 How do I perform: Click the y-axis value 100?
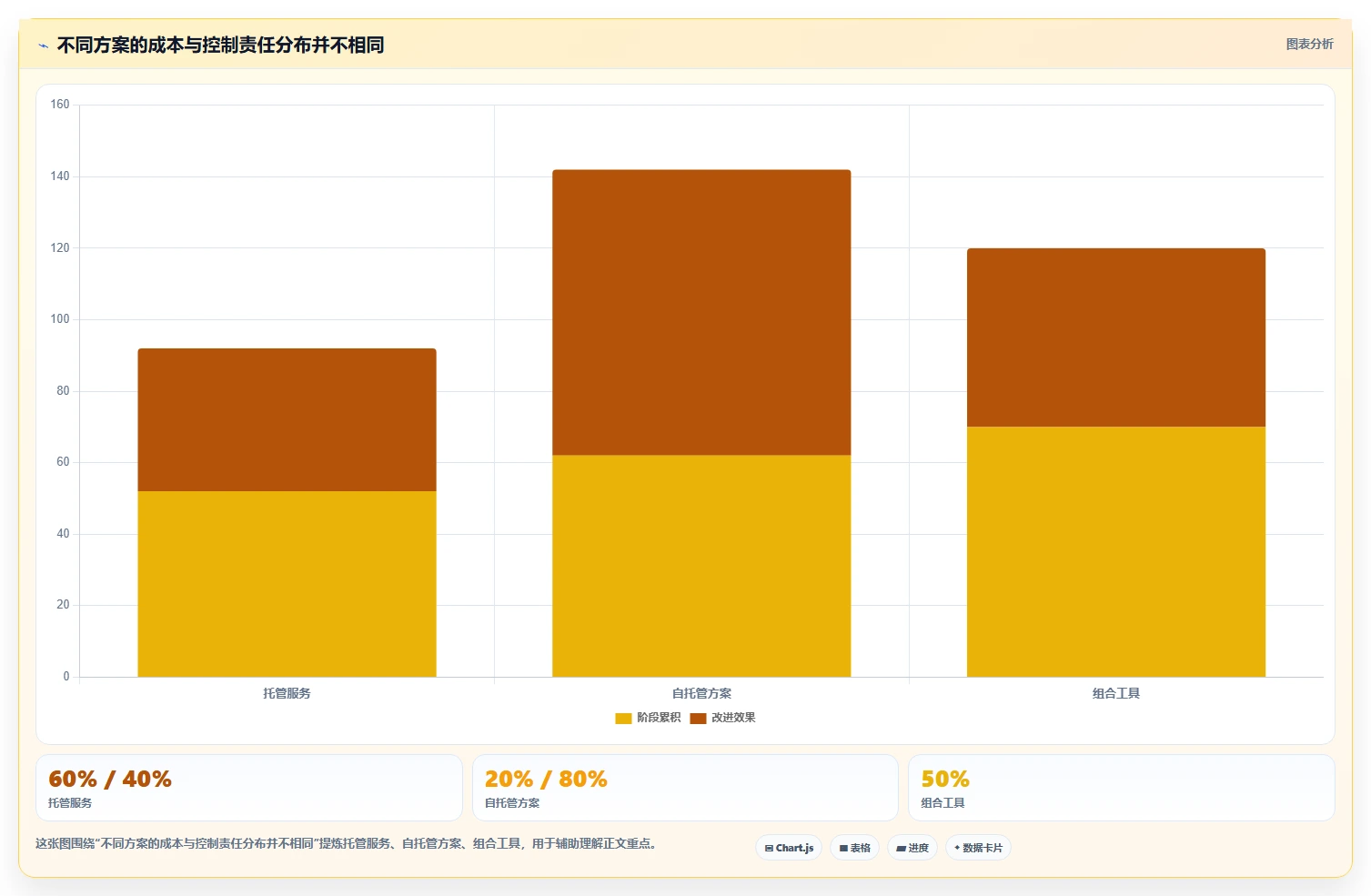(60, 319)
